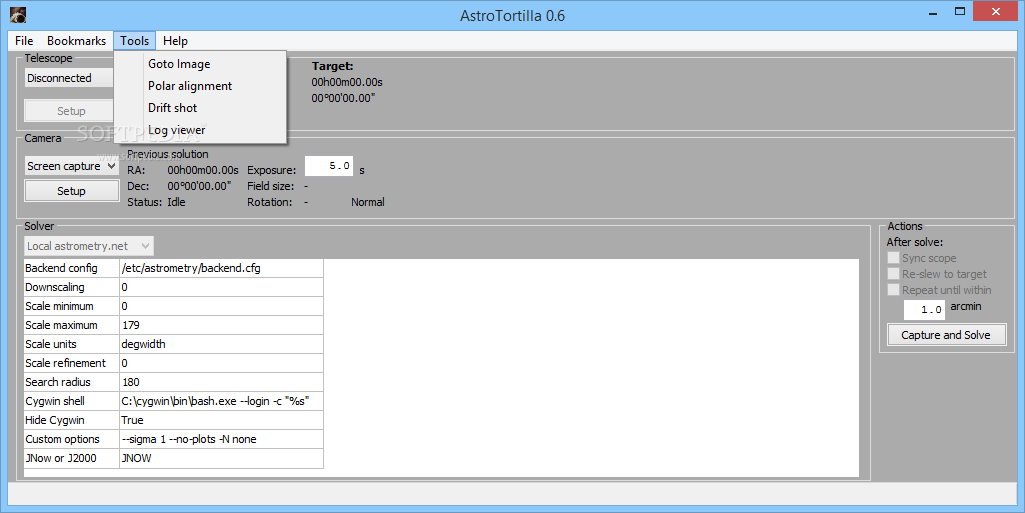Click the Search radius label cell
This screenshot has width=1025, height=513.
(x=71, y=382)
